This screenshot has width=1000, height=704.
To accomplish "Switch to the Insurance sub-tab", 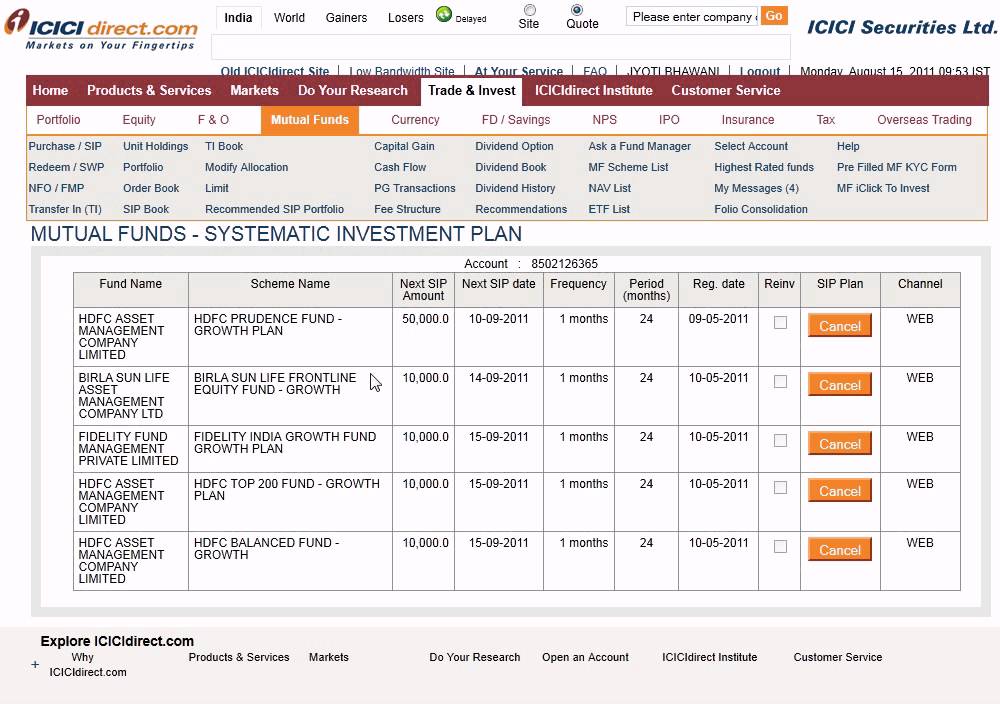I will click(748, 120).
